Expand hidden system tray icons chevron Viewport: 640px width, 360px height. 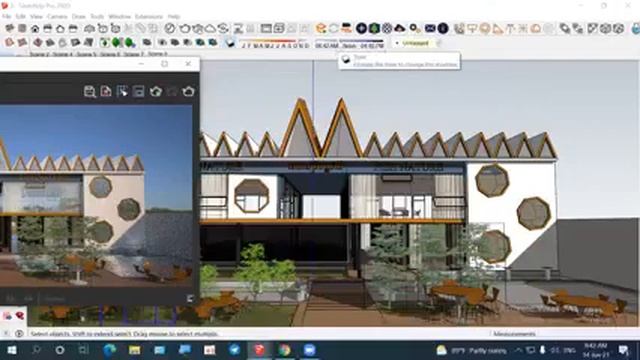click(x=518, y=350)
